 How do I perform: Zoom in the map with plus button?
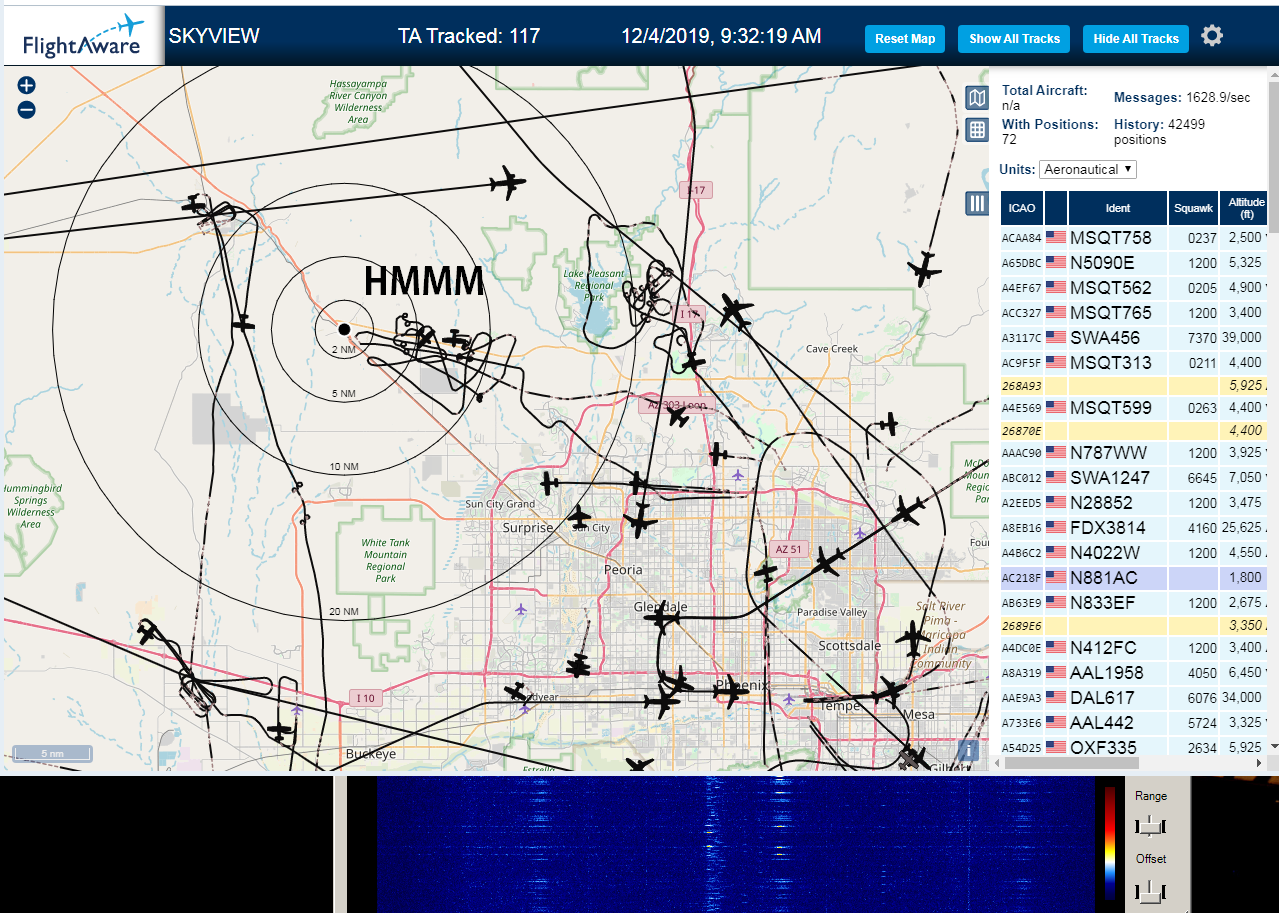[x=27, y=86]
